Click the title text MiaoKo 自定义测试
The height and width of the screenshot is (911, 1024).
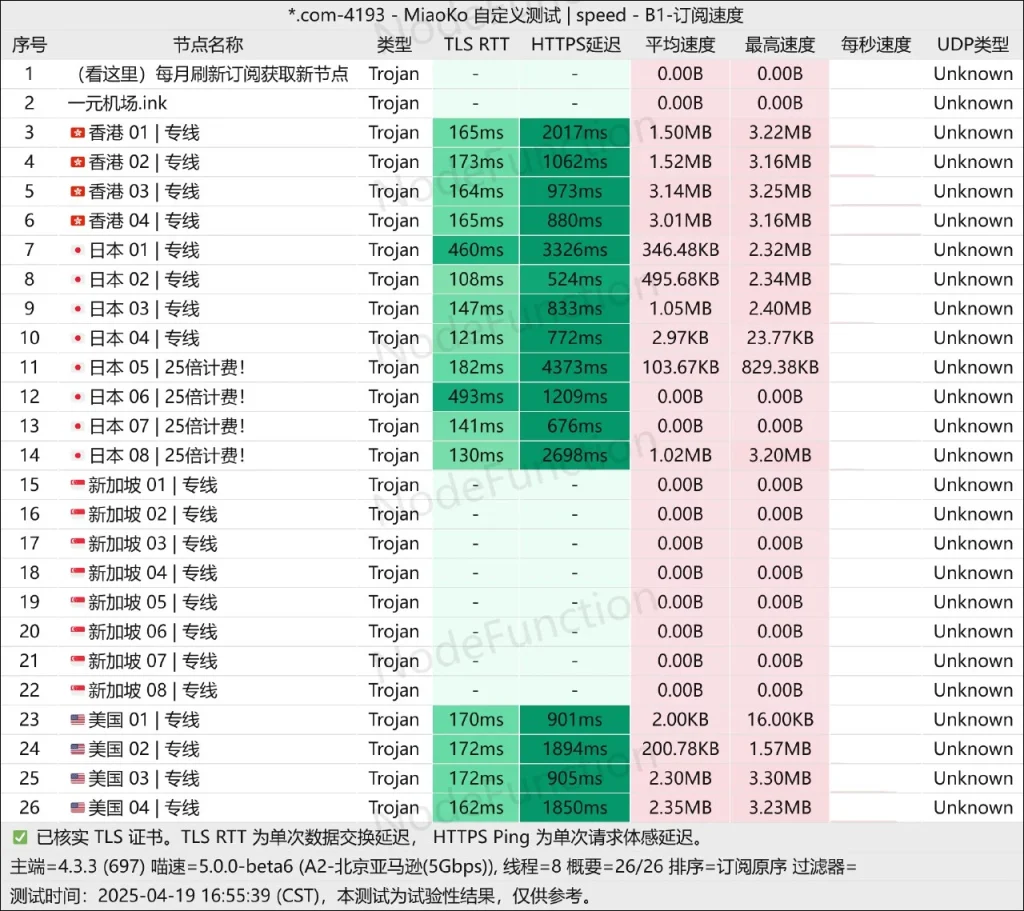tap(482, 15)
